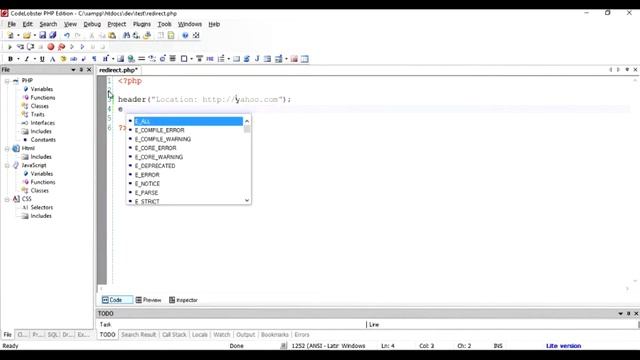Click the Undo arrow icon

pyautogui.click(x=67, y=36)
